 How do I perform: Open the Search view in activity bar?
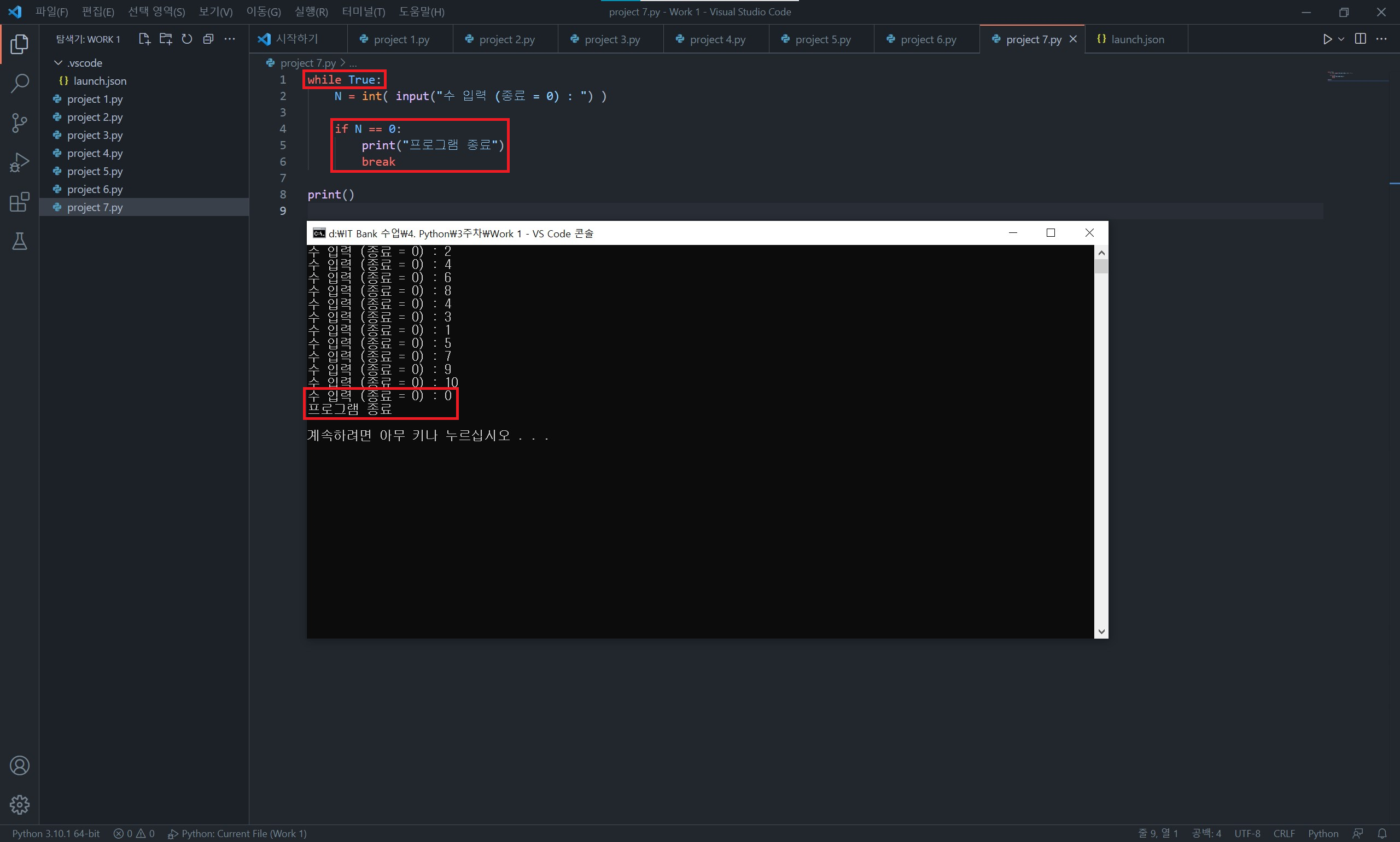19,84
